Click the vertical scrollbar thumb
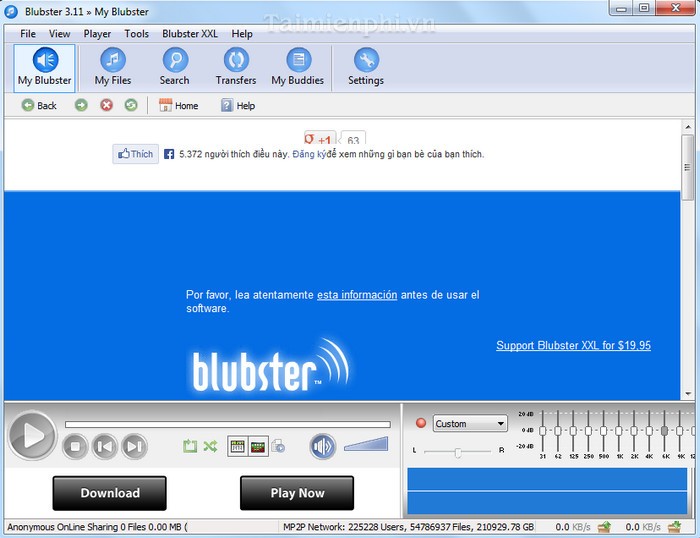 point(688,167)
